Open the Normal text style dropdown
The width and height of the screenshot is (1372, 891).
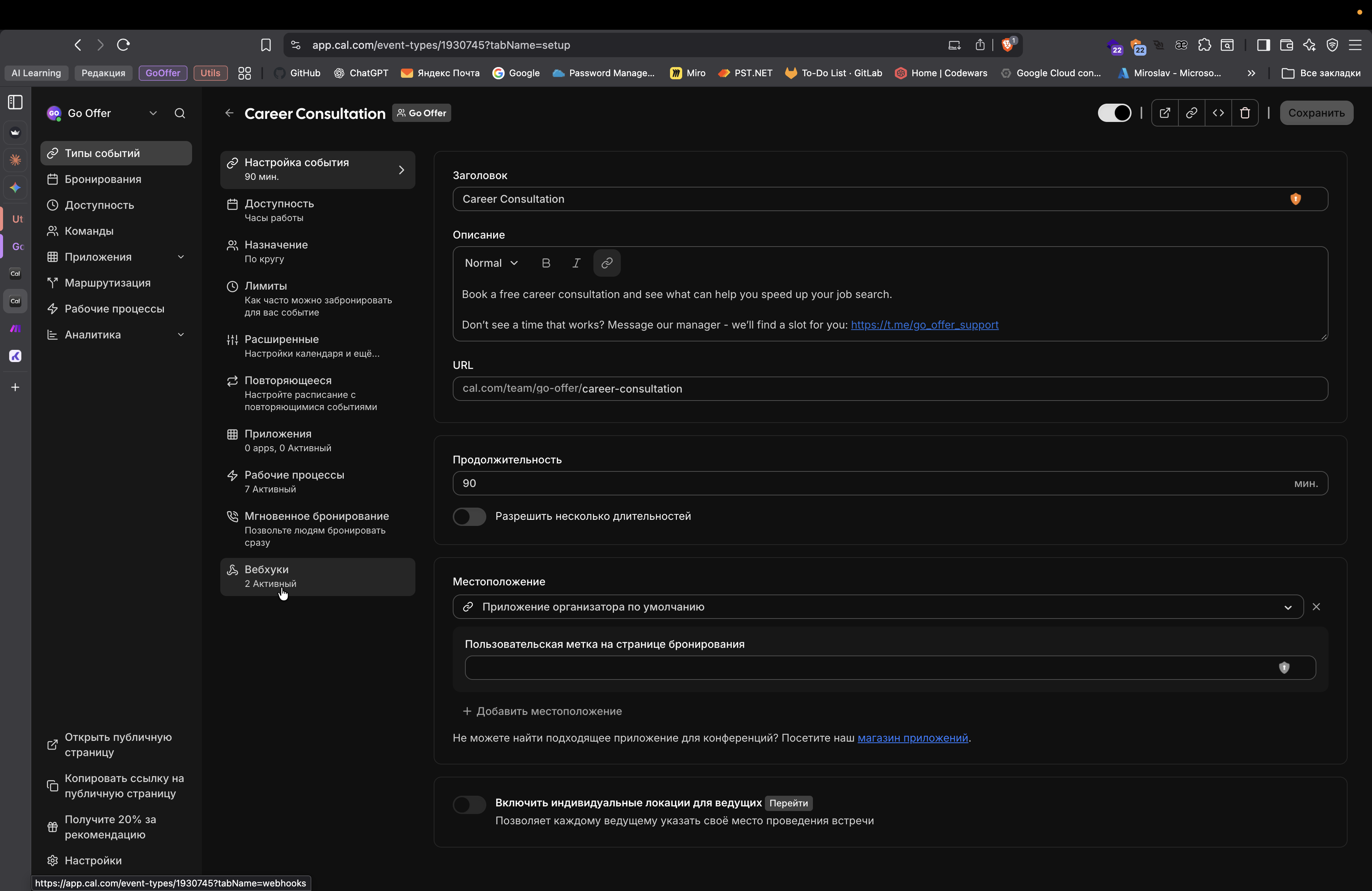coord(491,263)
